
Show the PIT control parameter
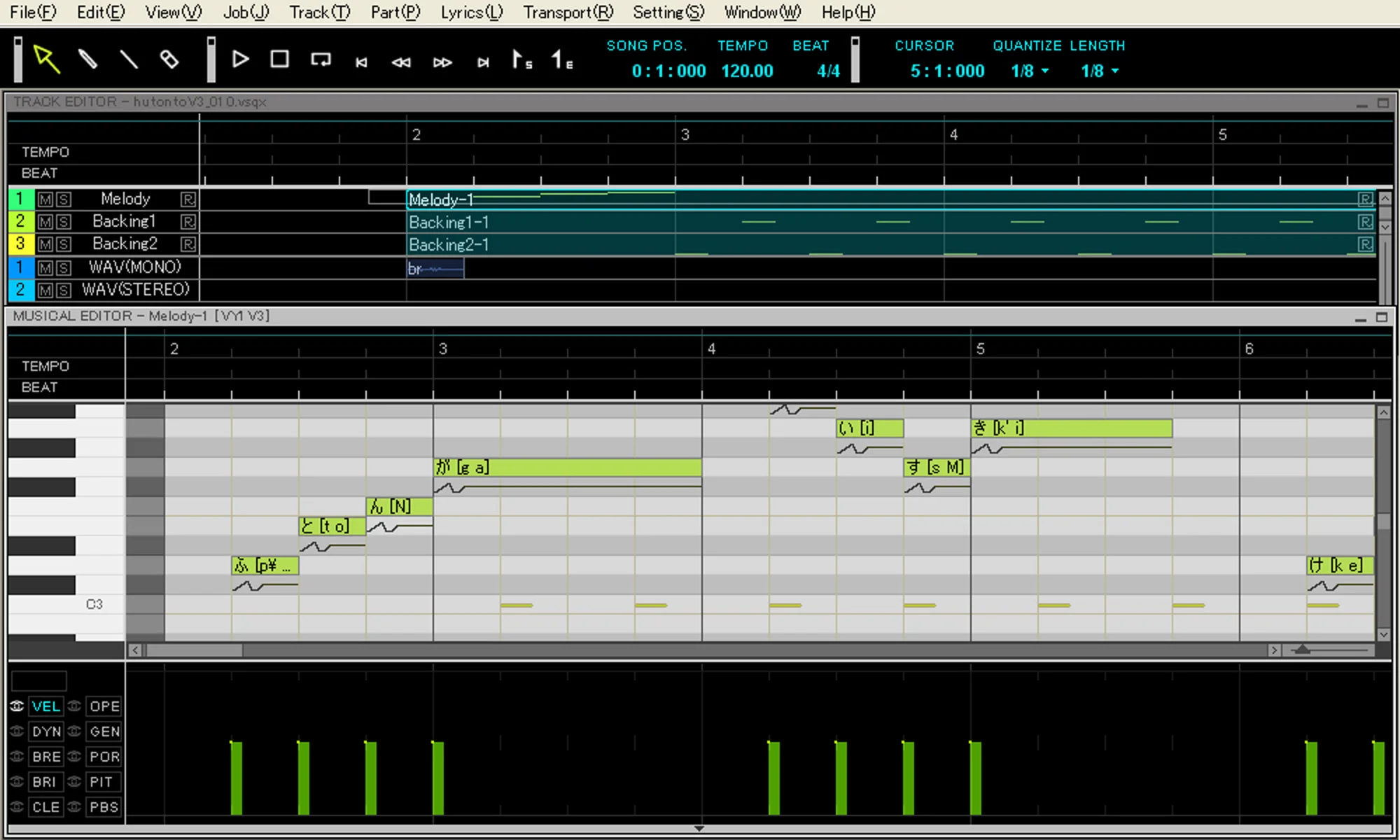pyautogui.click(x=102, y=781)
